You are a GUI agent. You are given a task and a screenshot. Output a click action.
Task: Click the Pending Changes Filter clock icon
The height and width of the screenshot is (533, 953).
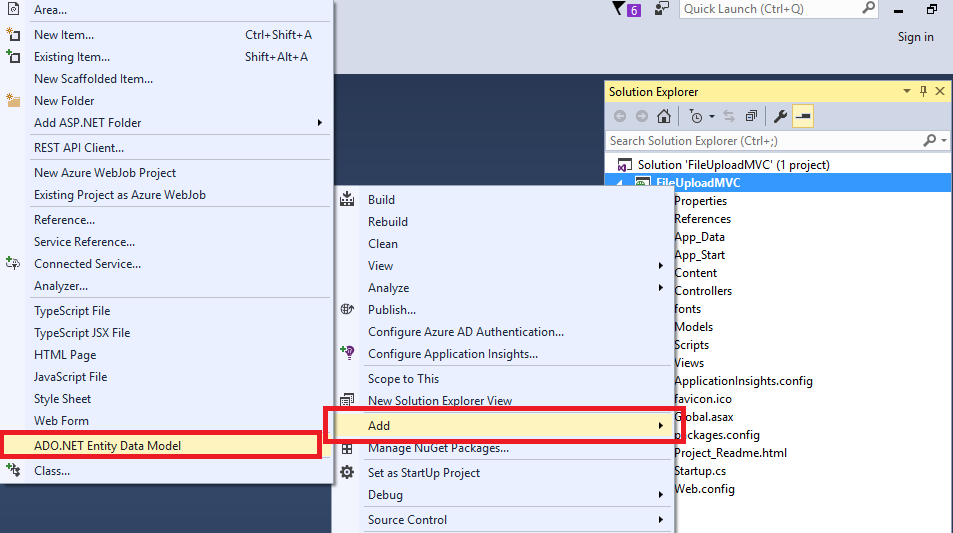[696, 116]
